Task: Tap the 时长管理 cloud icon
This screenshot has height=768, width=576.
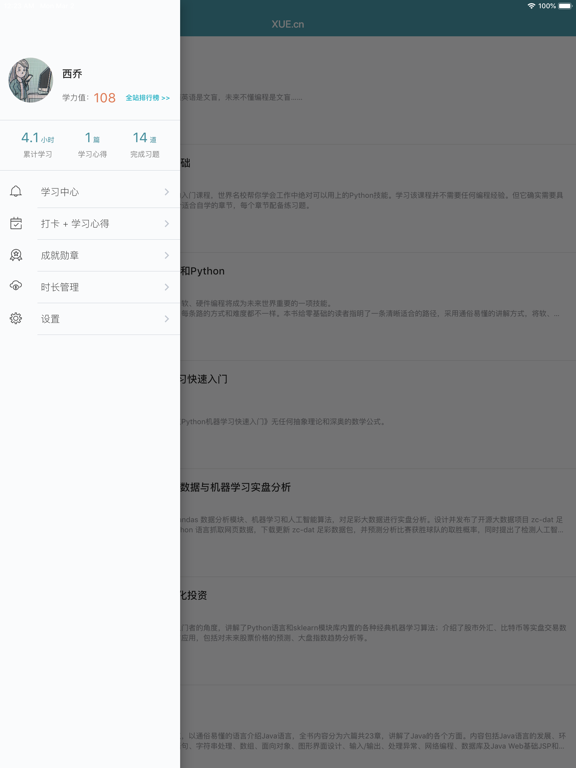Action: coord(16,286)
